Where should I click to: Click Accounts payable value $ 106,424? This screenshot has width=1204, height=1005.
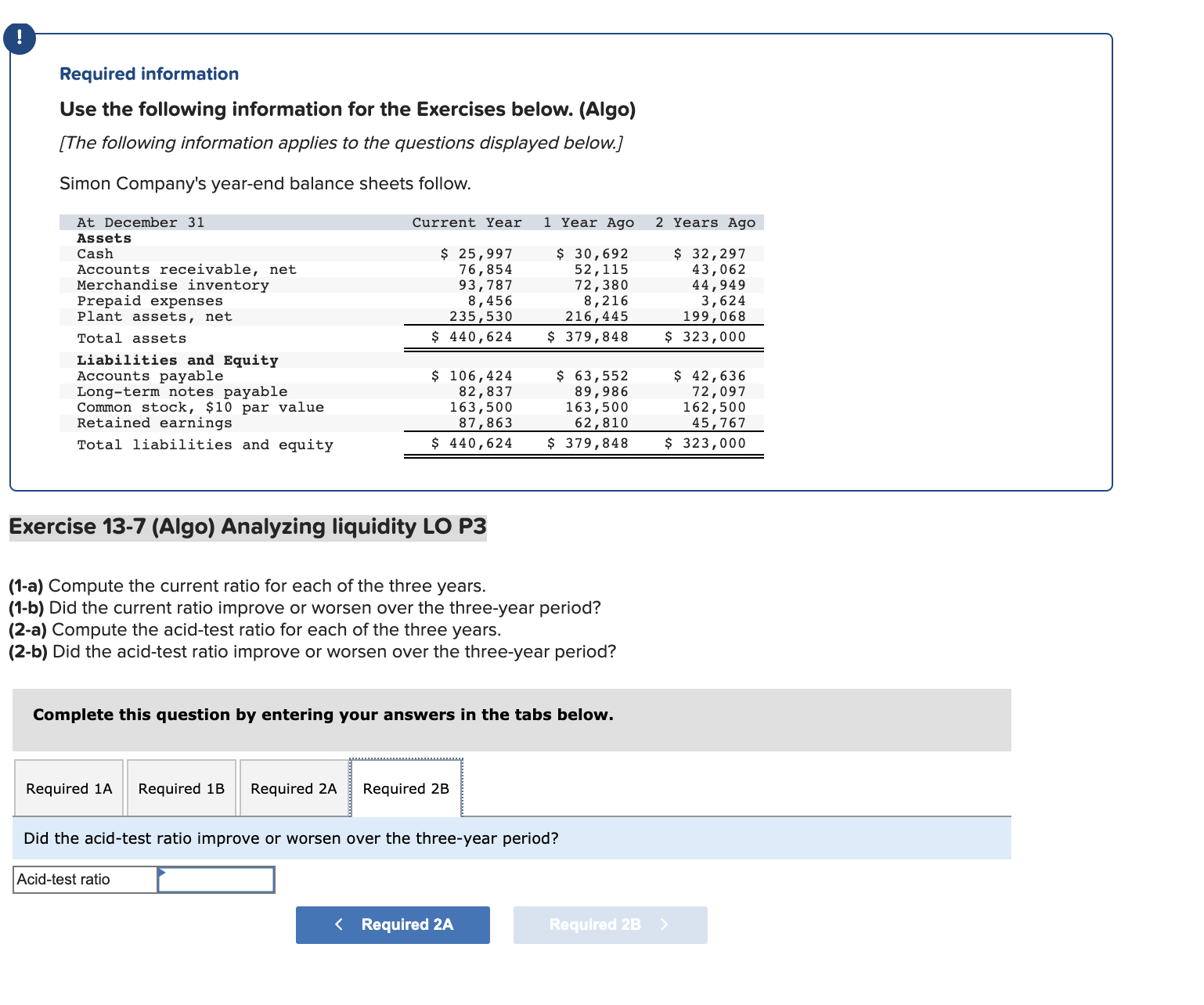click(472, 376)
